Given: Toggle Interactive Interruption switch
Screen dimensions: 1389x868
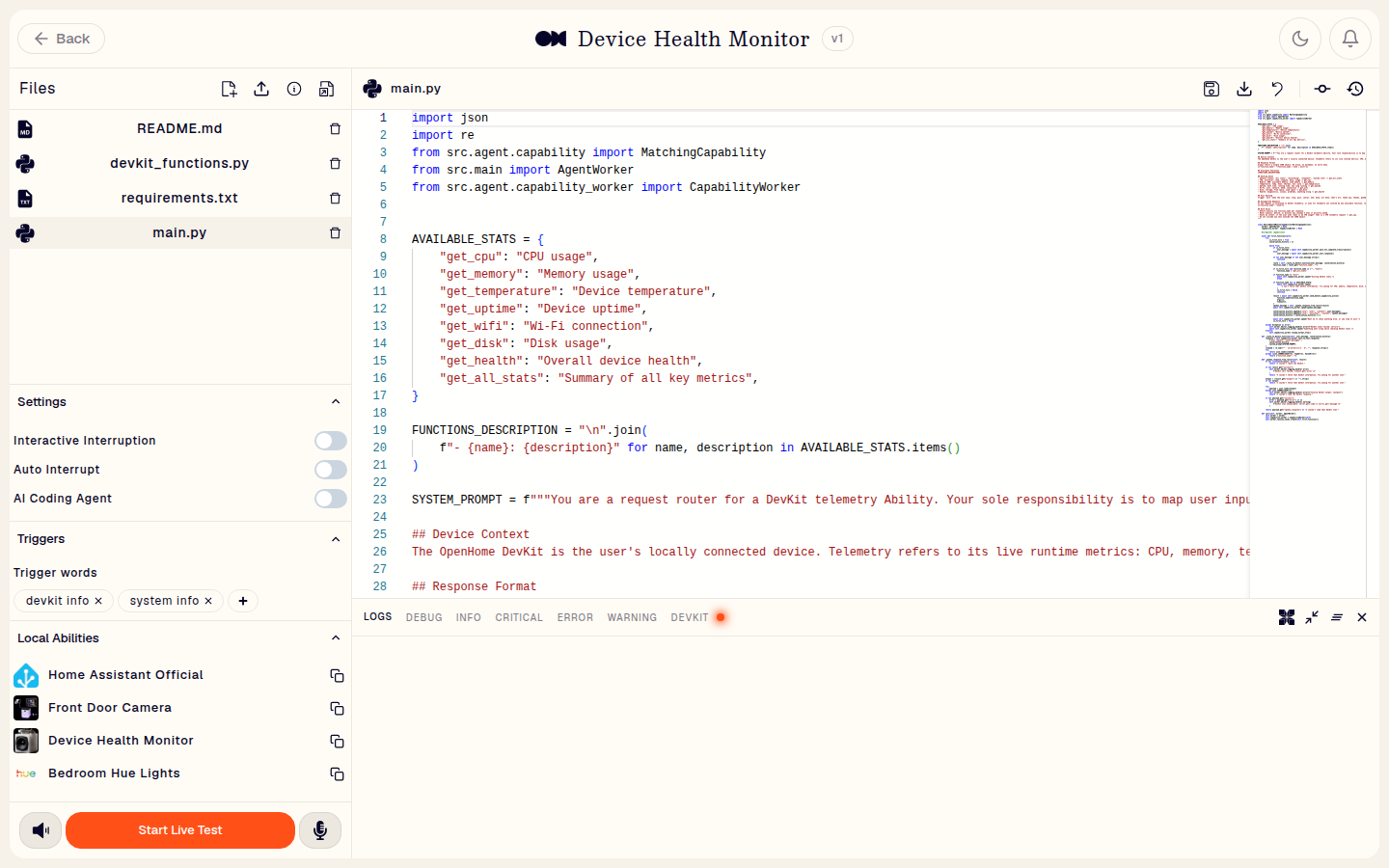Looking at the screenshot, I should (x=331, y=441).
